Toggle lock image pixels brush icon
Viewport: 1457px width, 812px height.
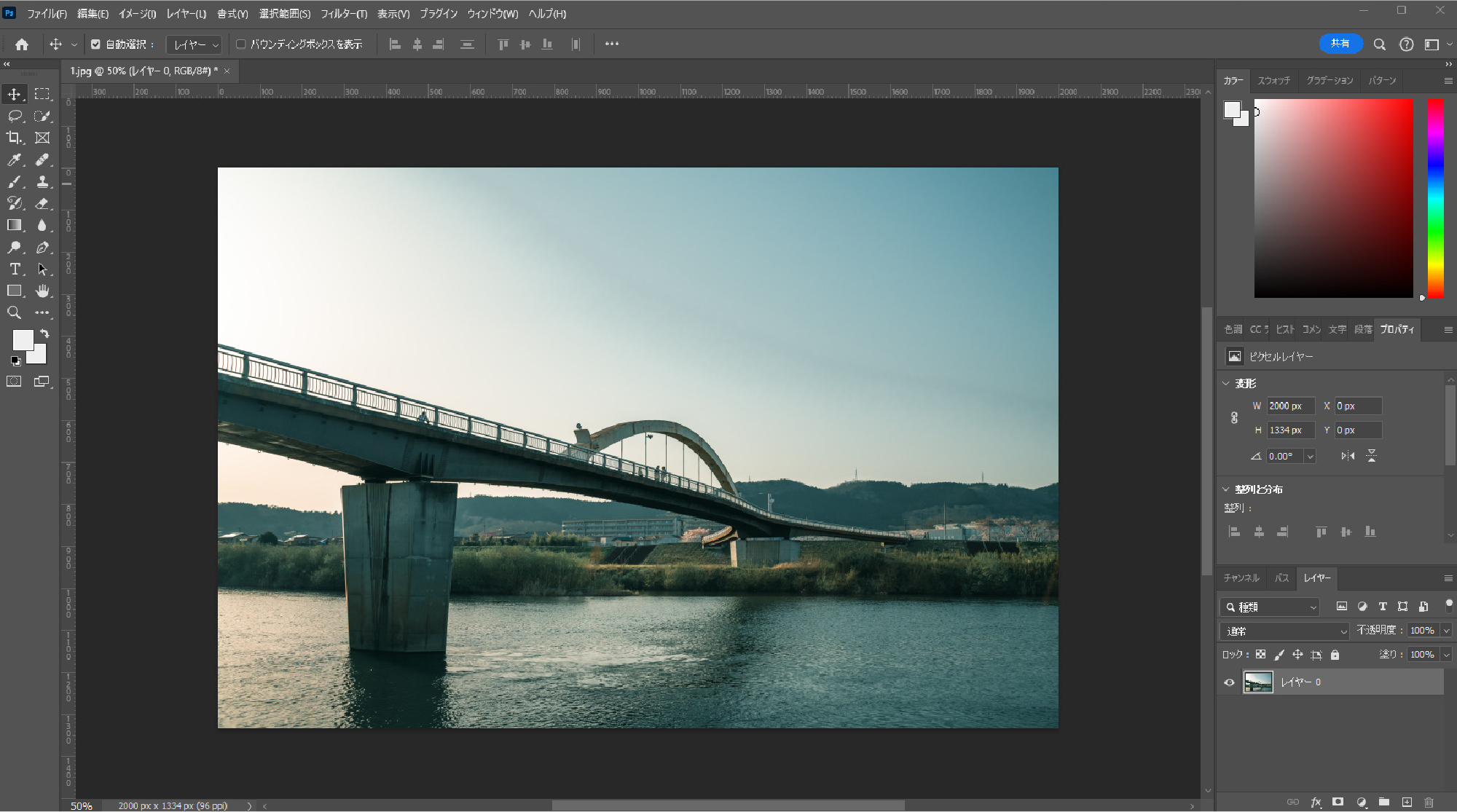pyautogui.click(x=1279, y=655)
